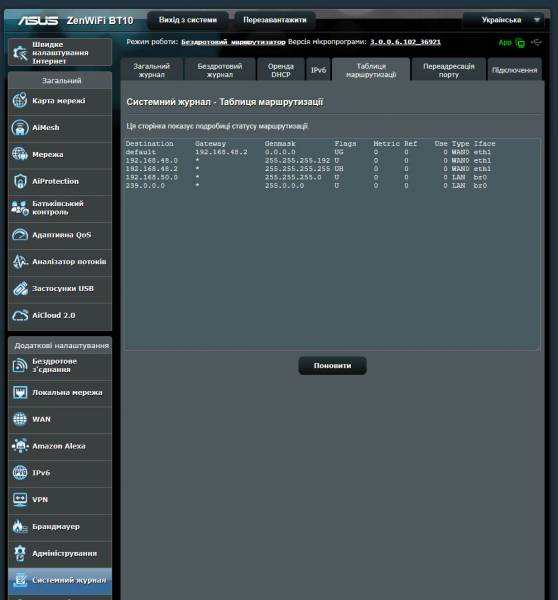The height and width of the screenshot is (600, 558).
Task: Open Карта мережі menu item
Action: coord(59,101)
